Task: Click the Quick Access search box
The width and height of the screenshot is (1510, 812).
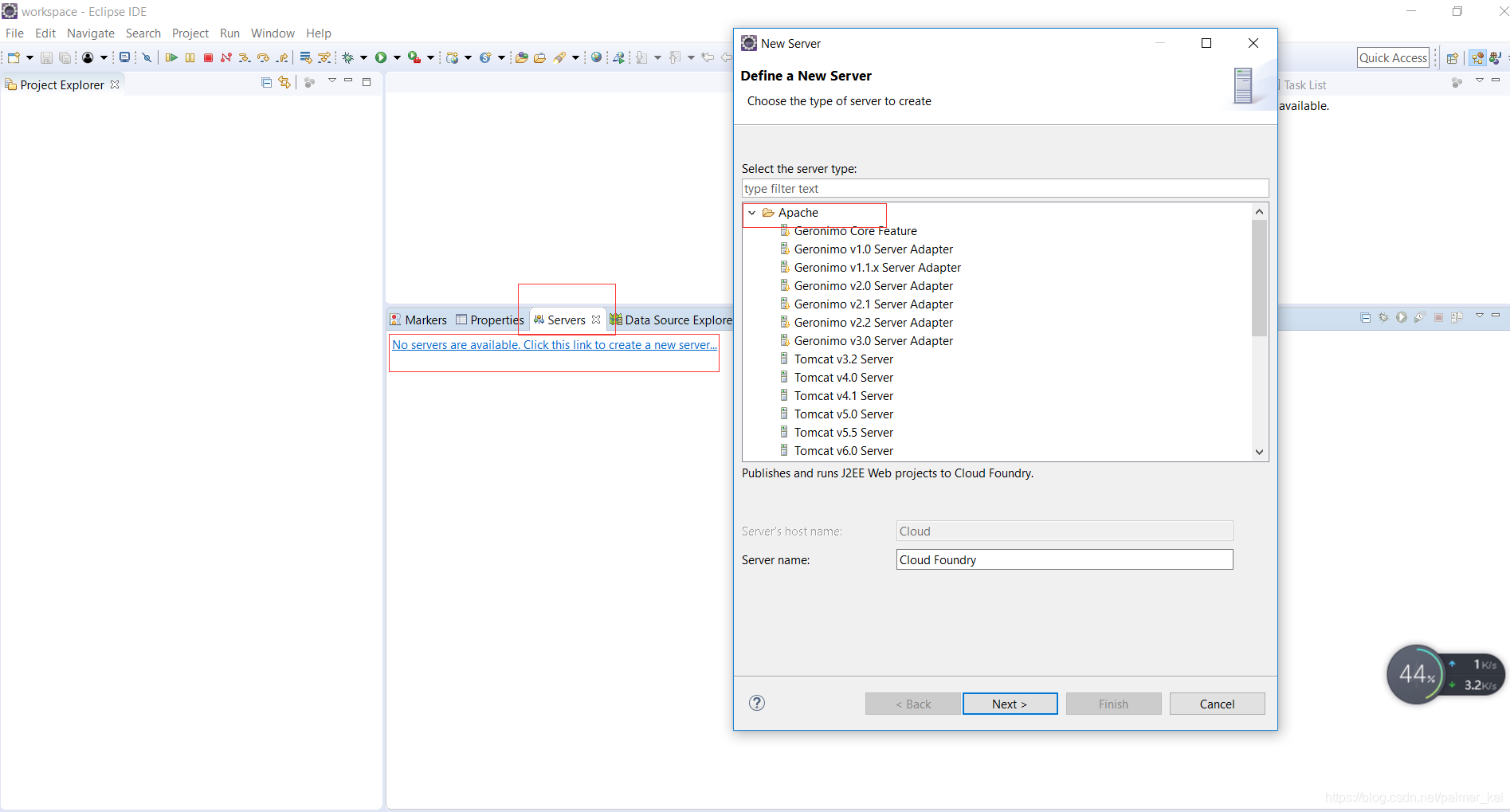Action: [1393, 57]
